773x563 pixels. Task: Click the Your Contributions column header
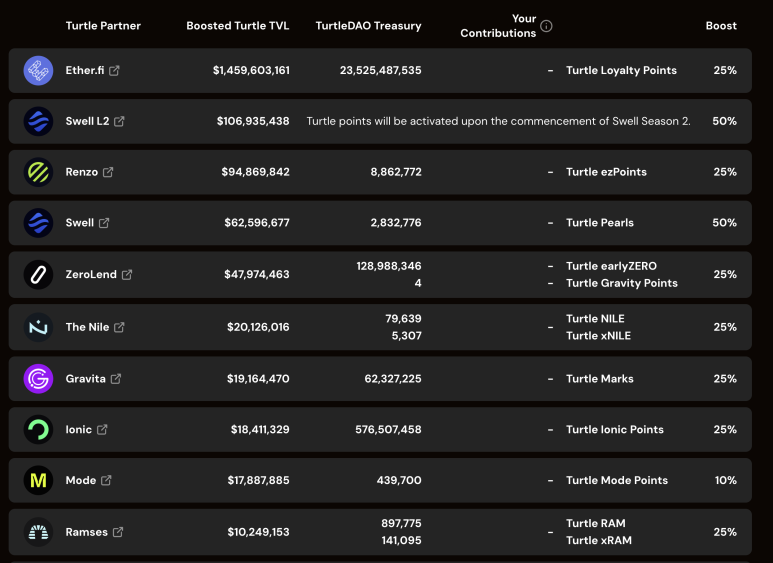click(498, 26)
